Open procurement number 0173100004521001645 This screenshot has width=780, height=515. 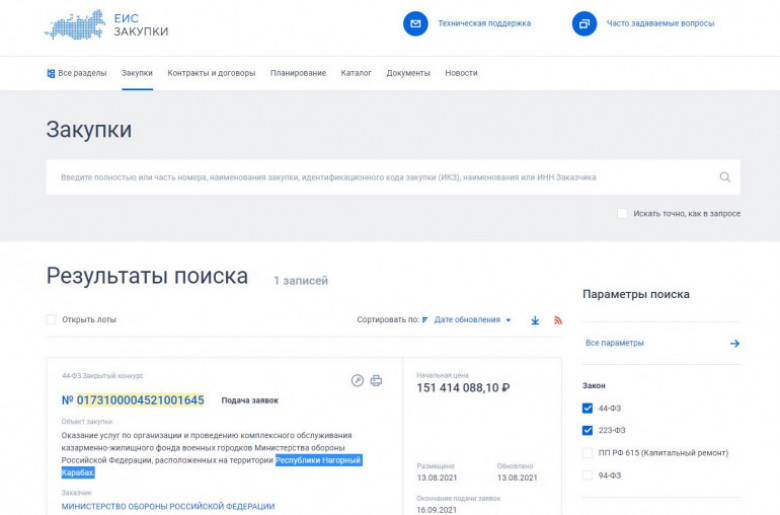[140, 400]
